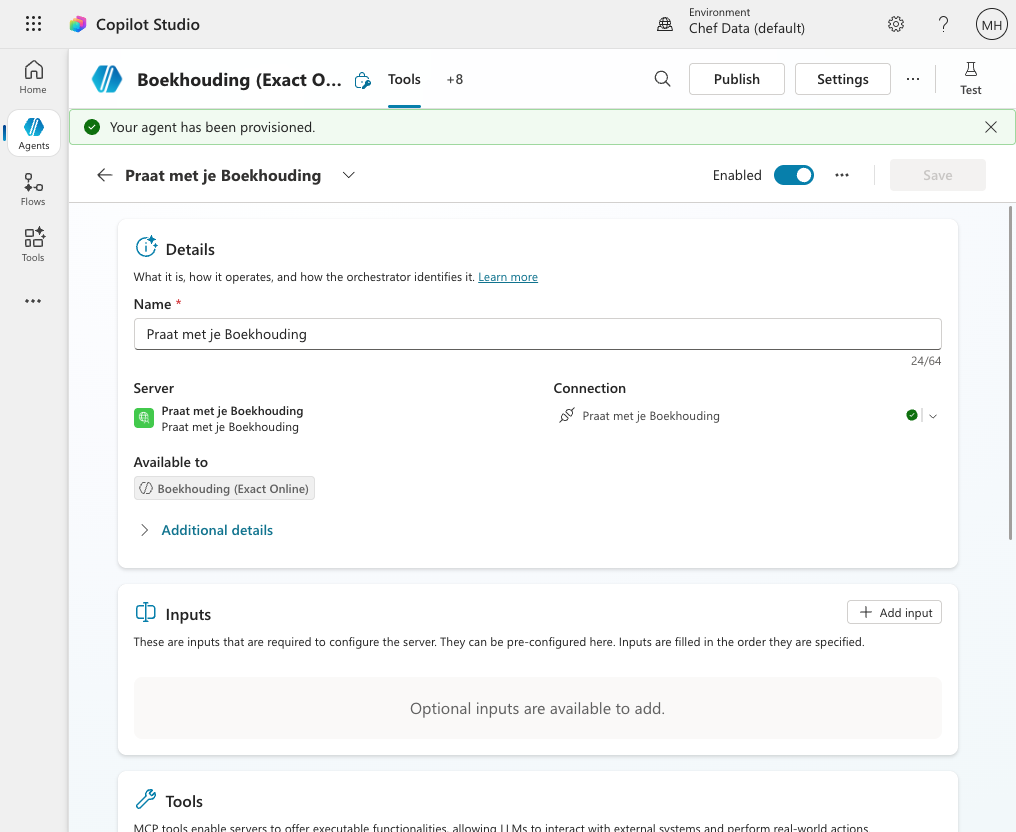Show more sidebar items via ellipsis
Image resolution: width=1016 pixels, height=832 pixels.
(x=33, y=301)
